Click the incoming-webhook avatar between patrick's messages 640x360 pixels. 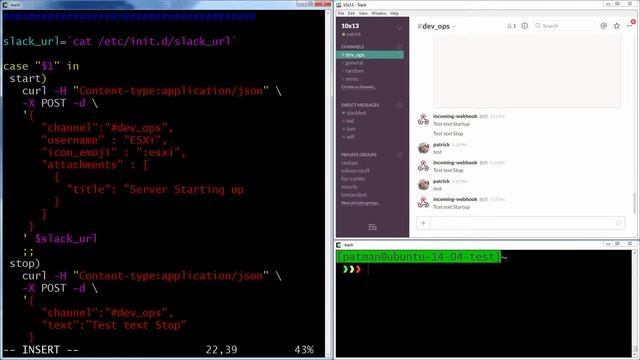point(423,166)
